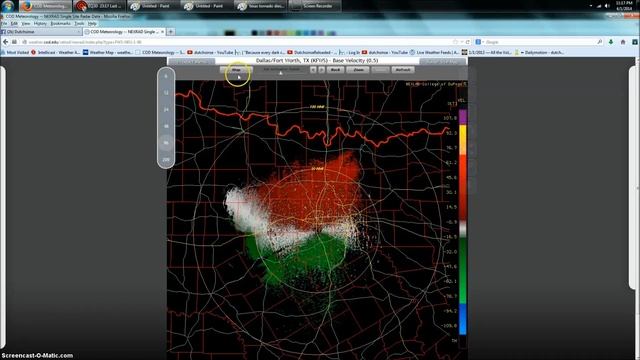Reload the page with the refresh arrow icon

click(468, 42)
